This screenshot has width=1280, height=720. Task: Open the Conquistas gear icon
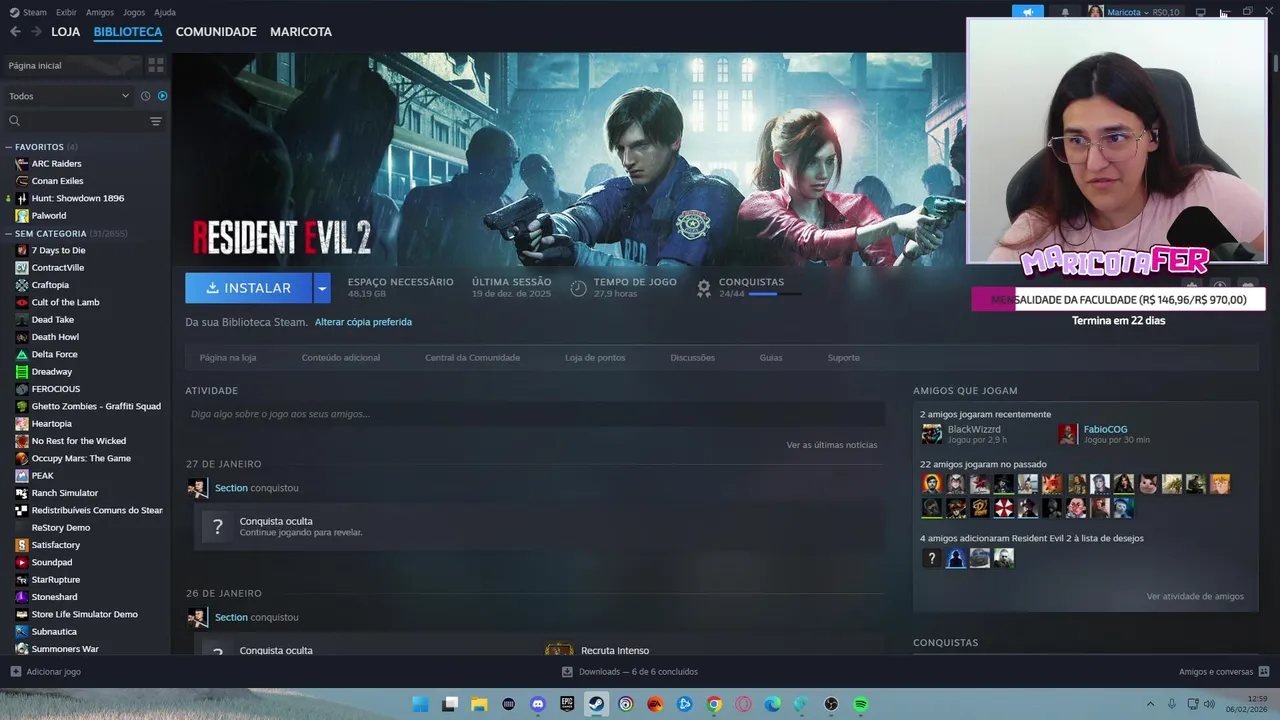pos(704,288)
